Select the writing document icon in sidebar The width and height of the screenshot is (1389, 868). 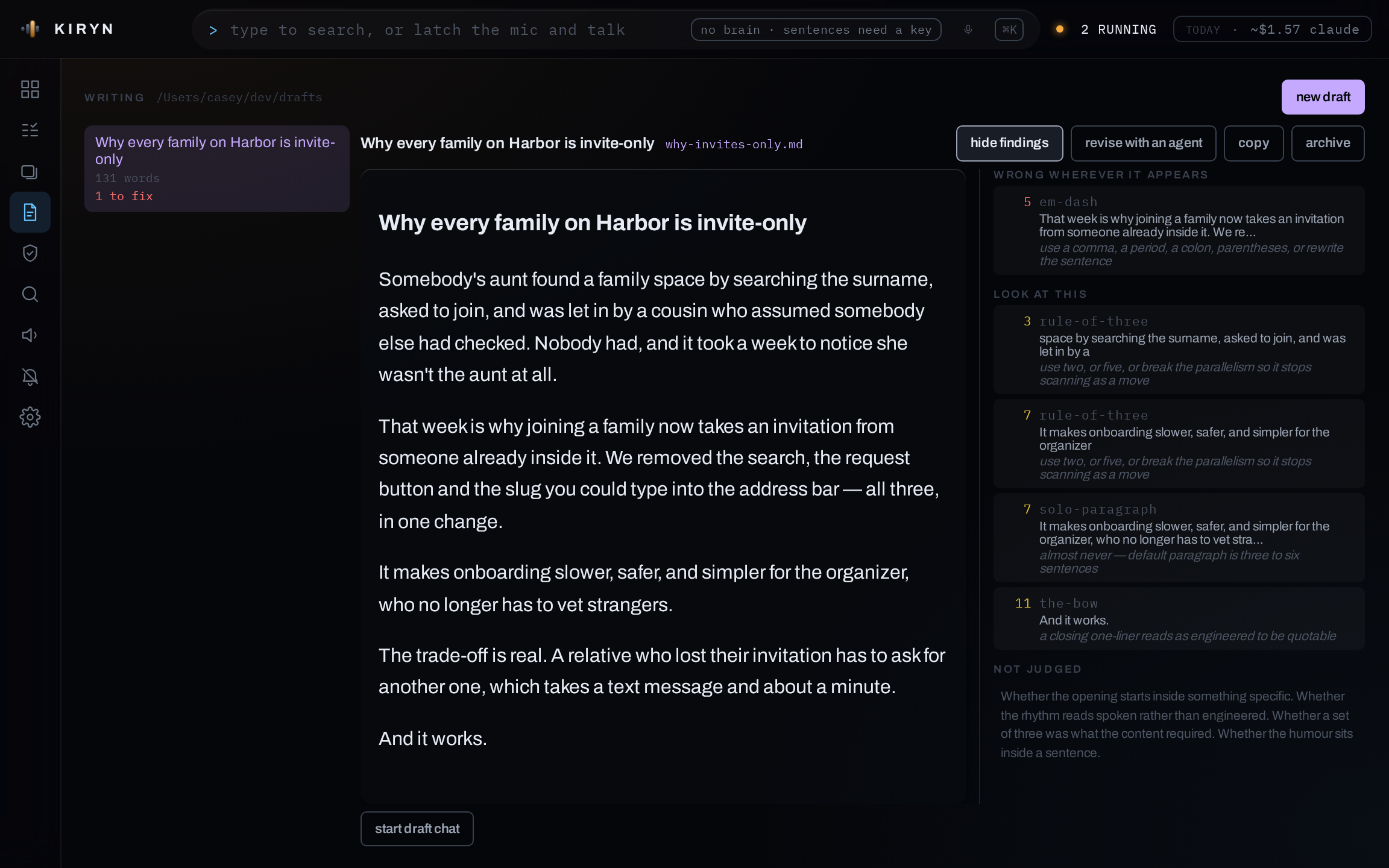(x=30, y=212)
